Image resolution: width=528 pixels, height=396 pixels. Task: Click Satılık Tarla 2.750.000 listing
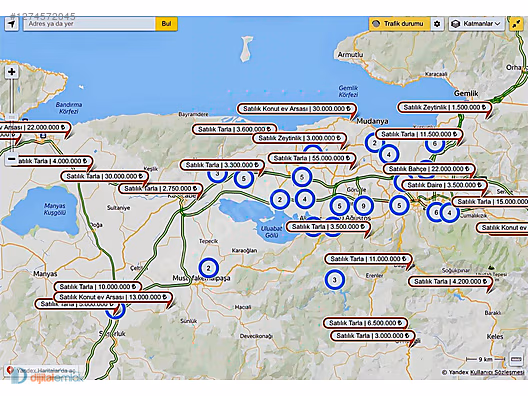pos(160,189)
